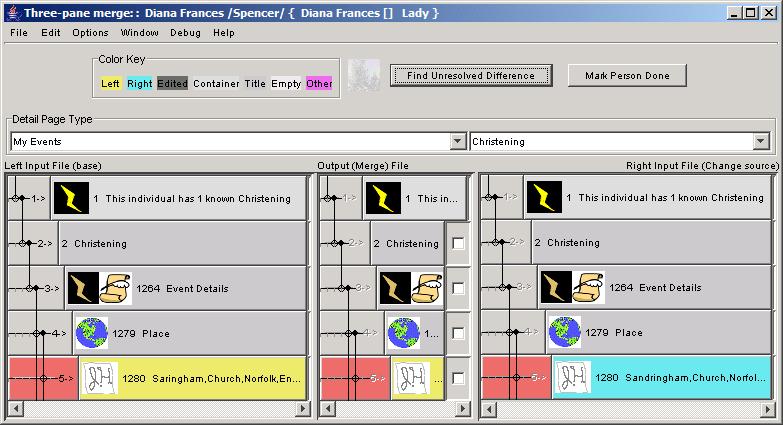The image size is (783, 425).
Task: Click signature icon beside Saringham in left pane
Action: [100, 379]
